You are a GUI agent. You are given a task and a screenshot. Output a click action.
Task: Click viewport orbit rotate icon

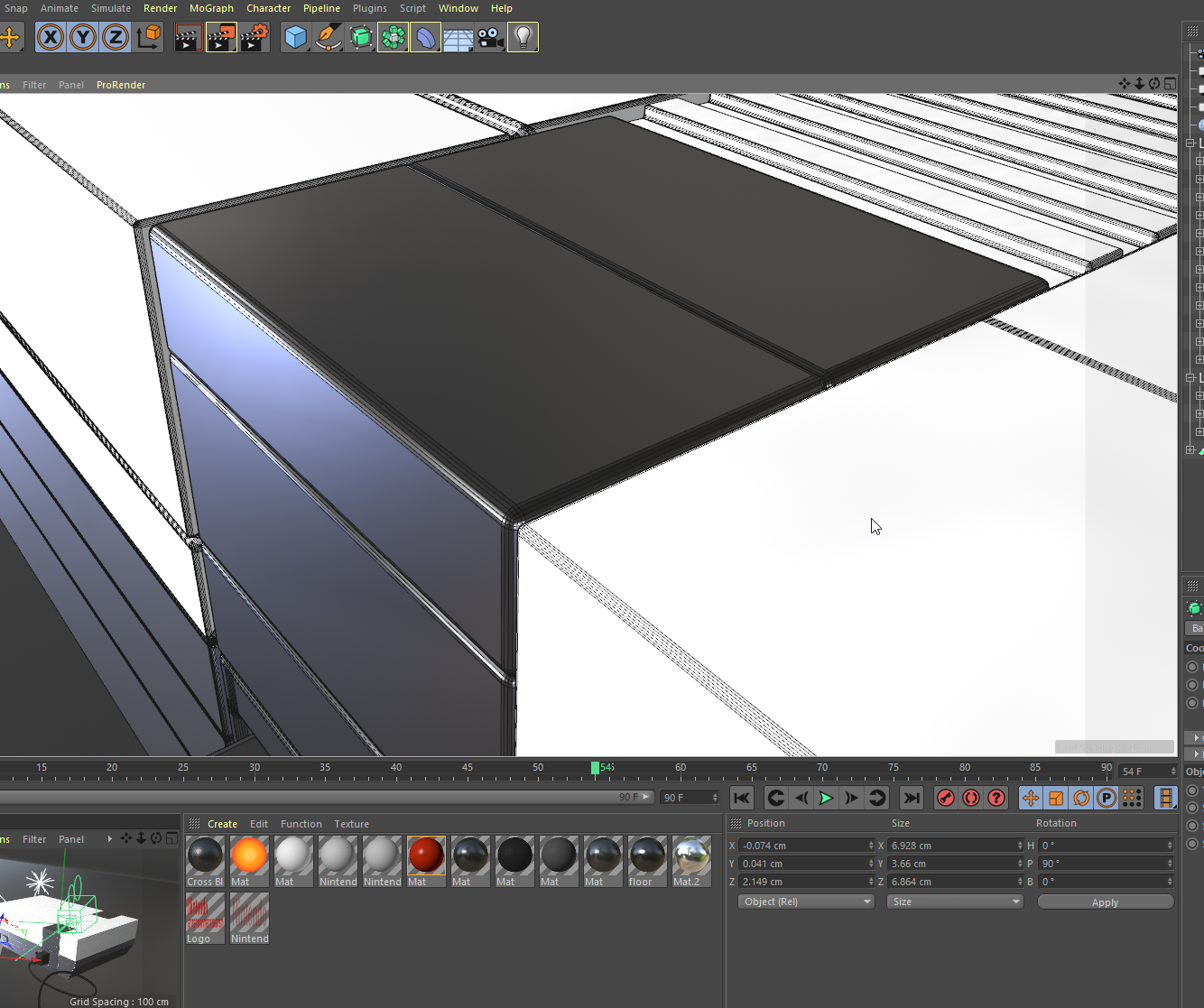click(x=1154, y=84)
